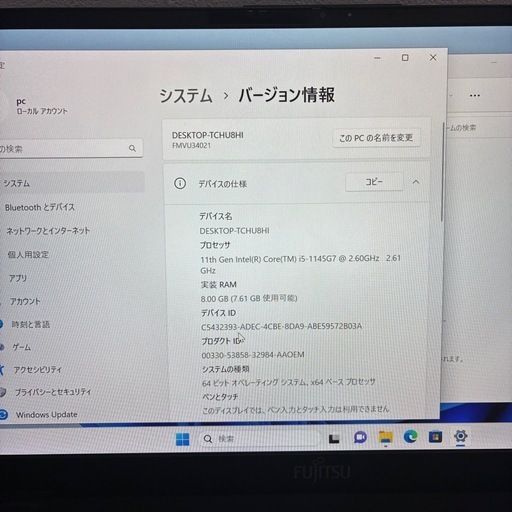Open the Chat app on taskbar
This screenshot has width=512, height=512.
point(360,438)
